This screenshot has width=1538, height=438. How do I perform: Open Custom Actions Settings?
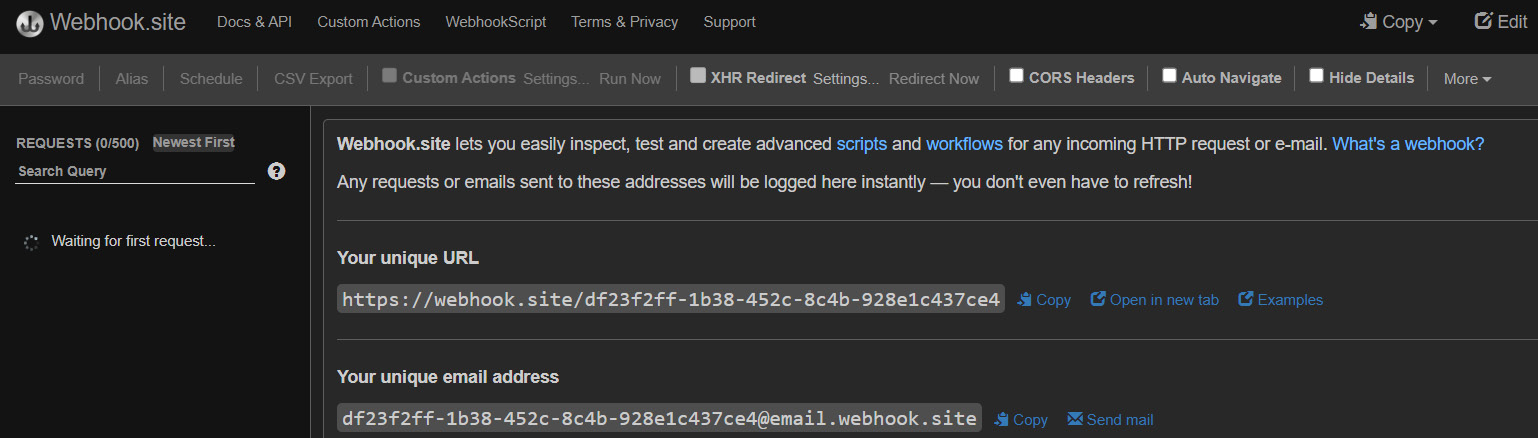click(x=556, y=79)
